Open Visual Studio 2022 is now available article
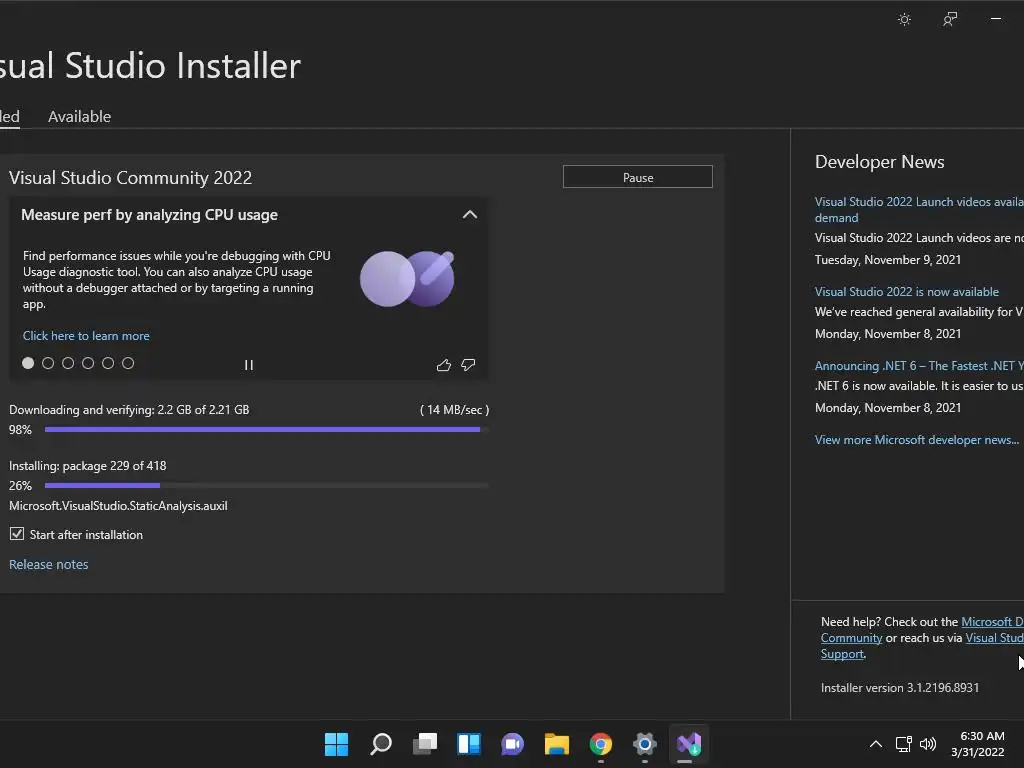Screen dimensions: 1024x768 click(906, 292)
